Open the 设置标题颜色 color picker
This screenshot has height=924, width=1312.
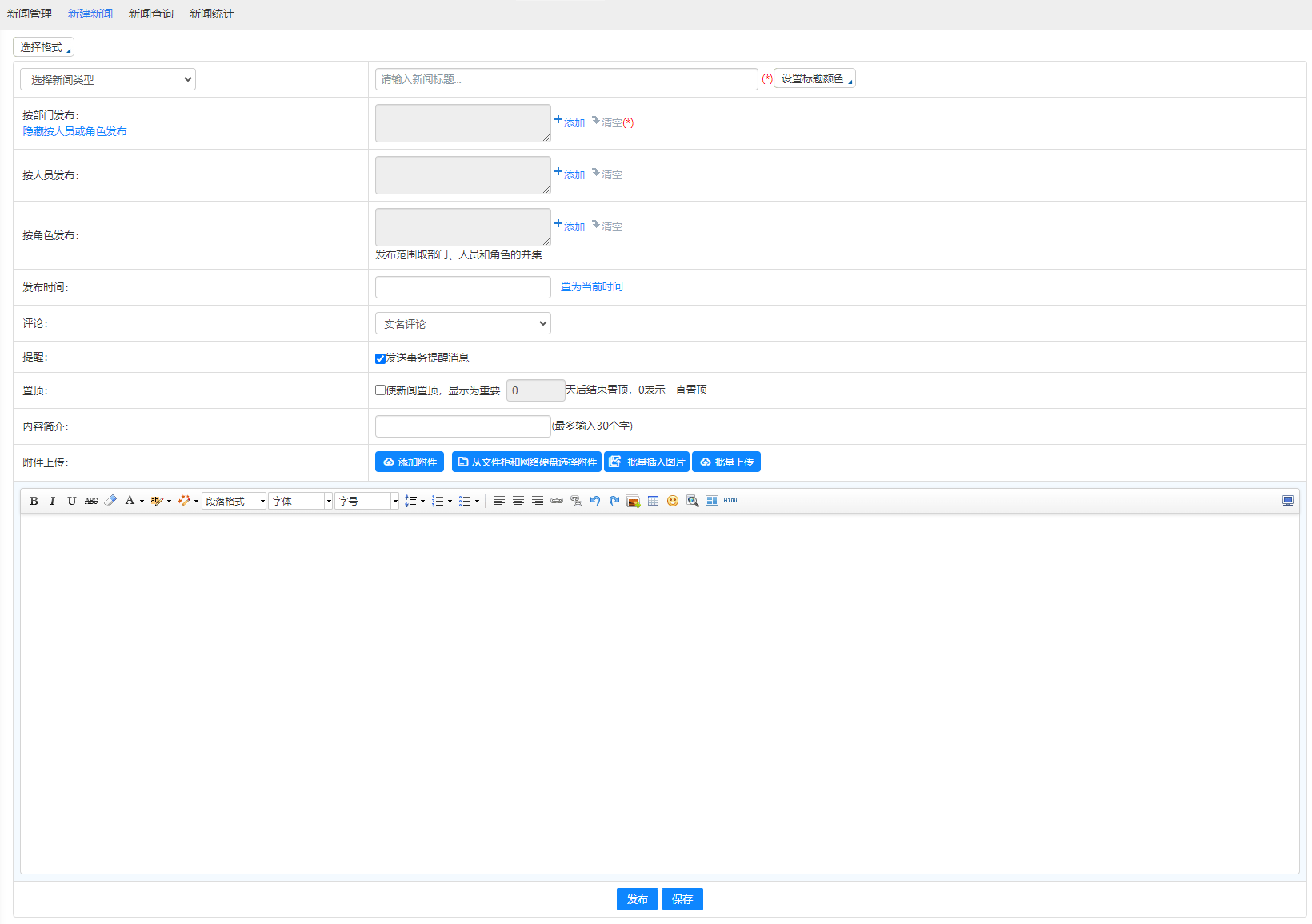[814, 78]
